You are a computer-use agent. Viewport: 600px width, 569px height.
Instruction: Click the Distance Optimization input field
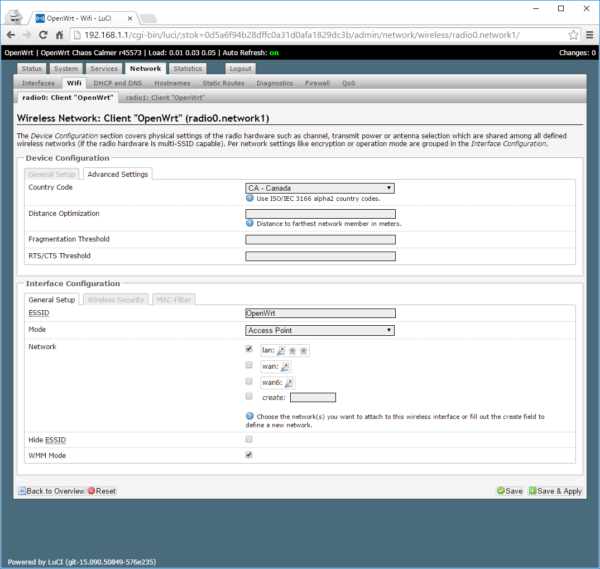pos(320,213)
